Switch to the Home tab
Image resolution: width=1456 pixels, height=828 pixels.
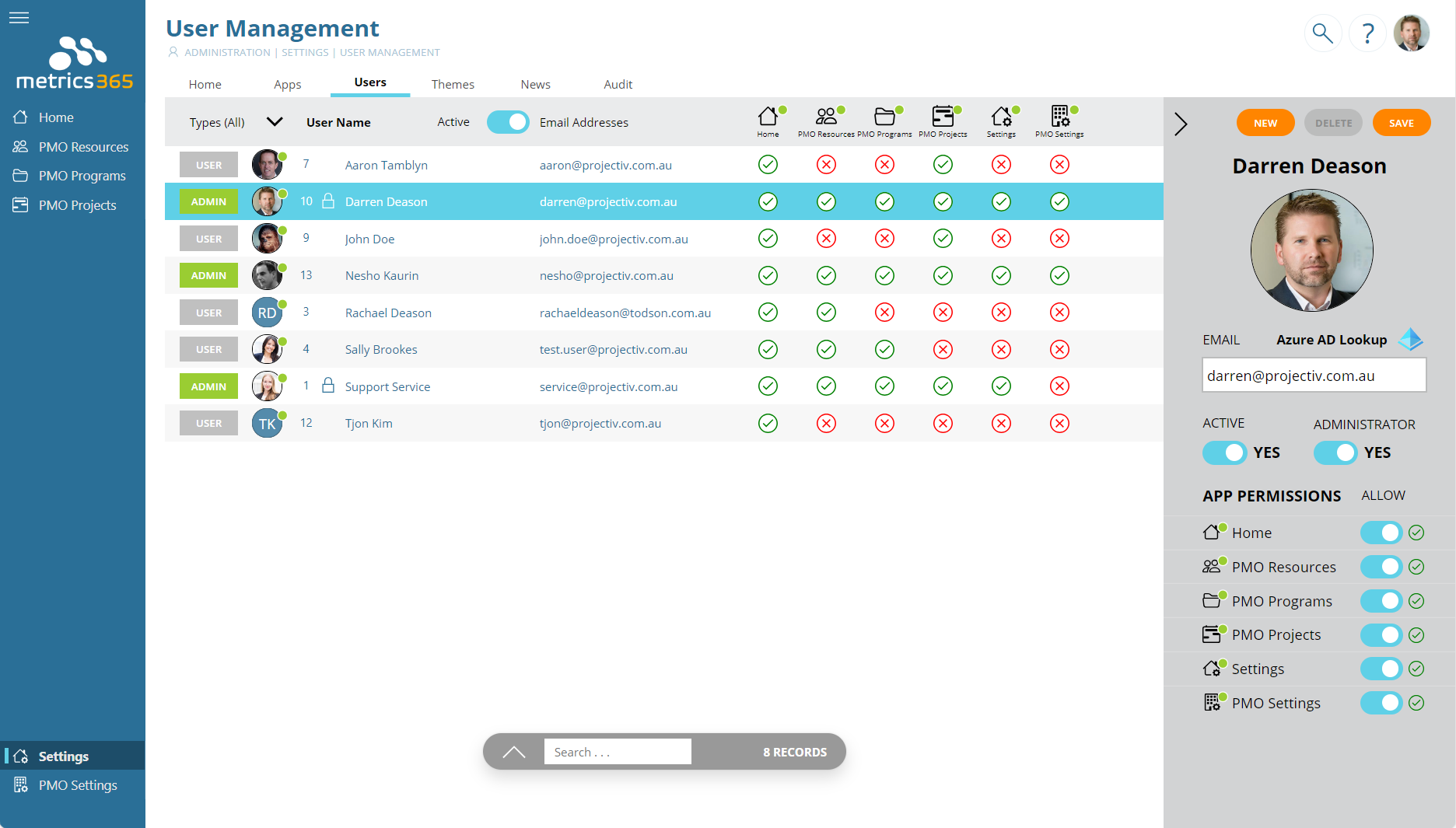205,84
